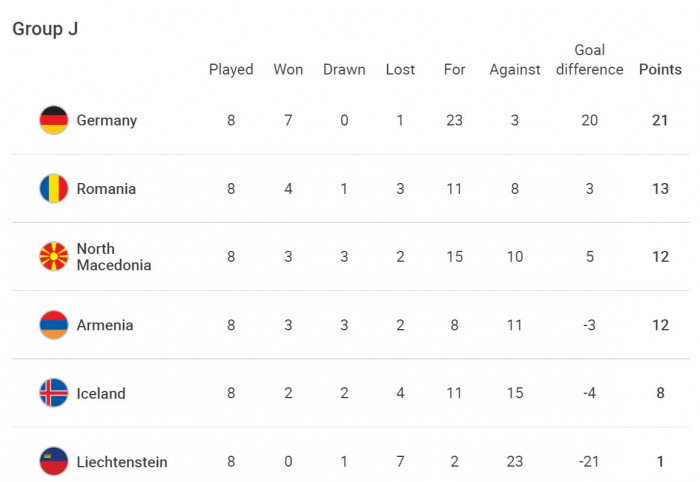Click the Points column header
700x482 pixels.
[660, 70]
